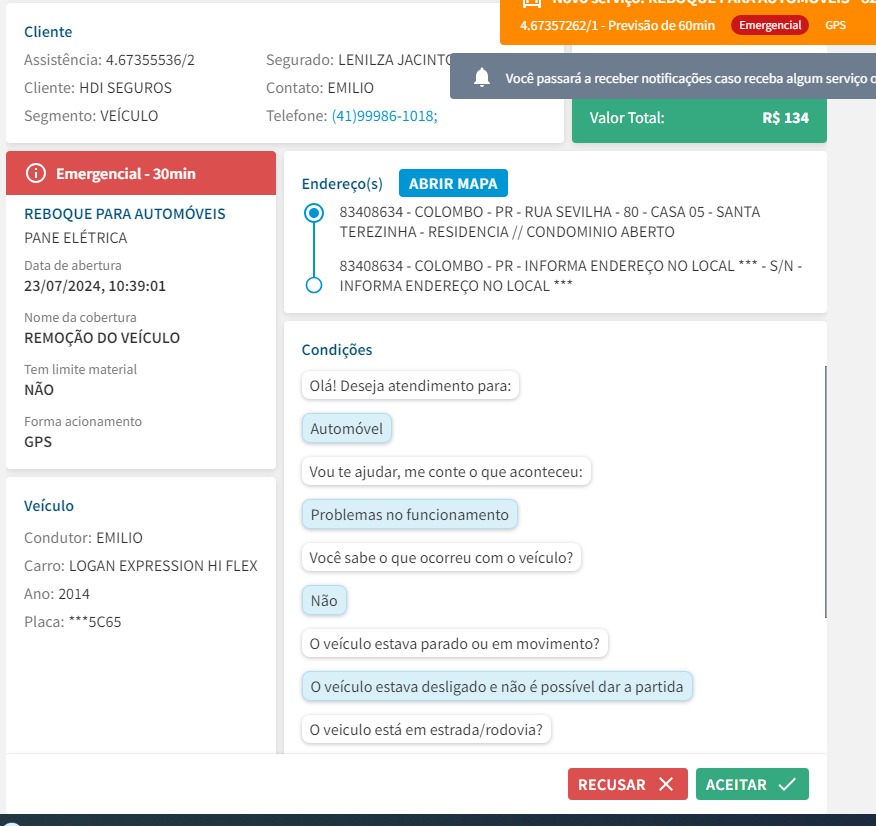Click the 'Olá! Deseja atendimento para:' message
The image size is (876, 826).
coord(410,385)
